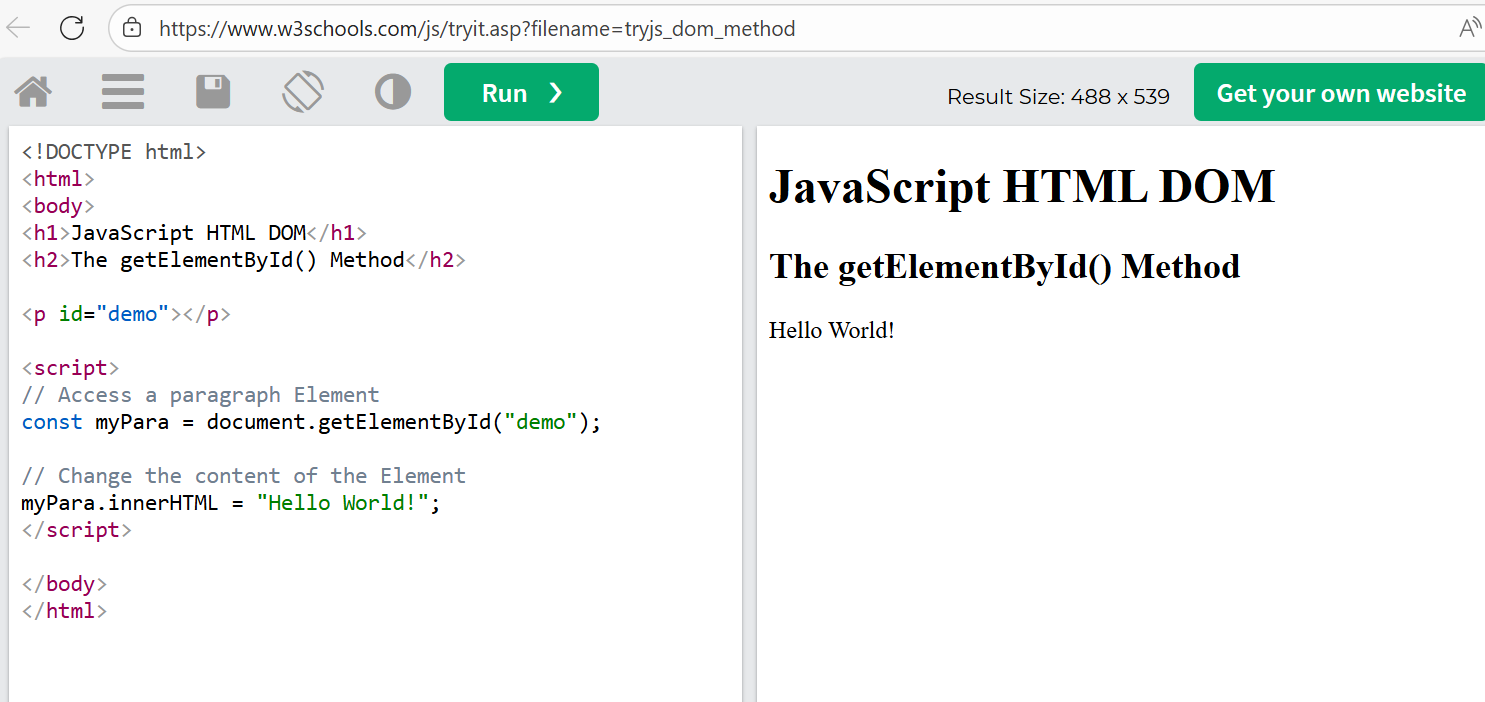This screenshot has height=702, width=1485.
Task: Place cursor on the p id="demo" line
Action: pyautogui.click(x=126, y=314)
